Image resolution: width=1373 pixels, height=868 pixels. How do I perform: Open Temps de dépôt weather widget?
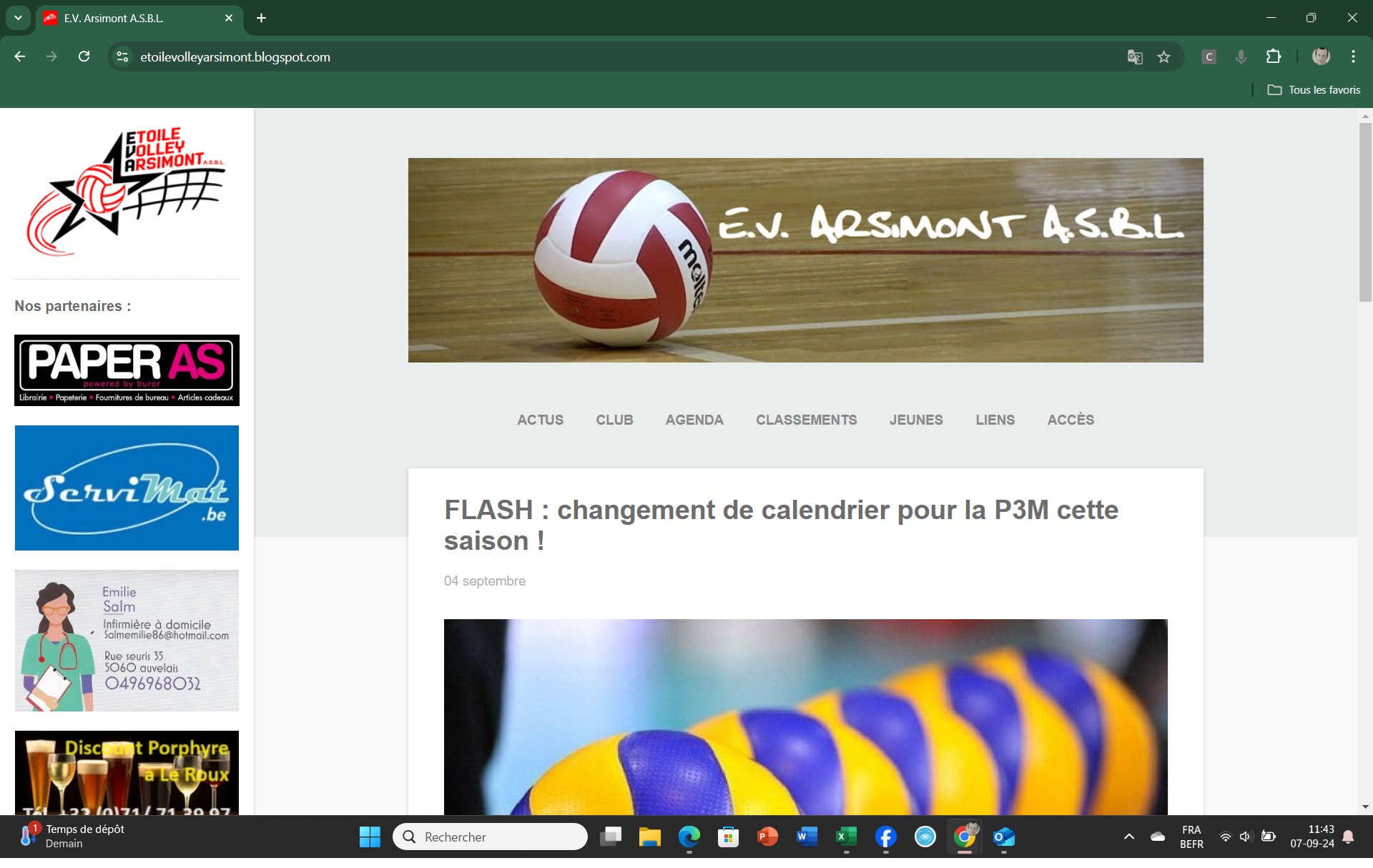tap(72, 837)
